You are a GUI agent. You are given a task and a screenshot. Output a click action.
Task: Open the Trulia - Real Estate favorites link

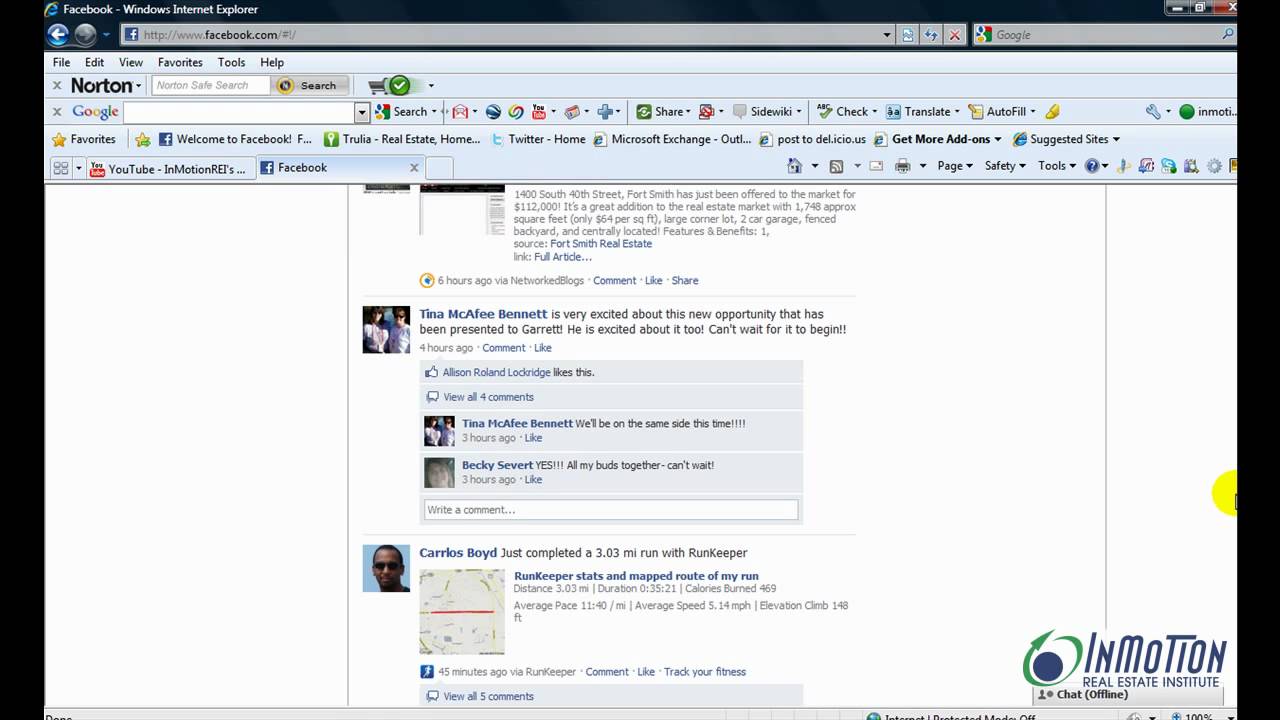coord(402,139)
